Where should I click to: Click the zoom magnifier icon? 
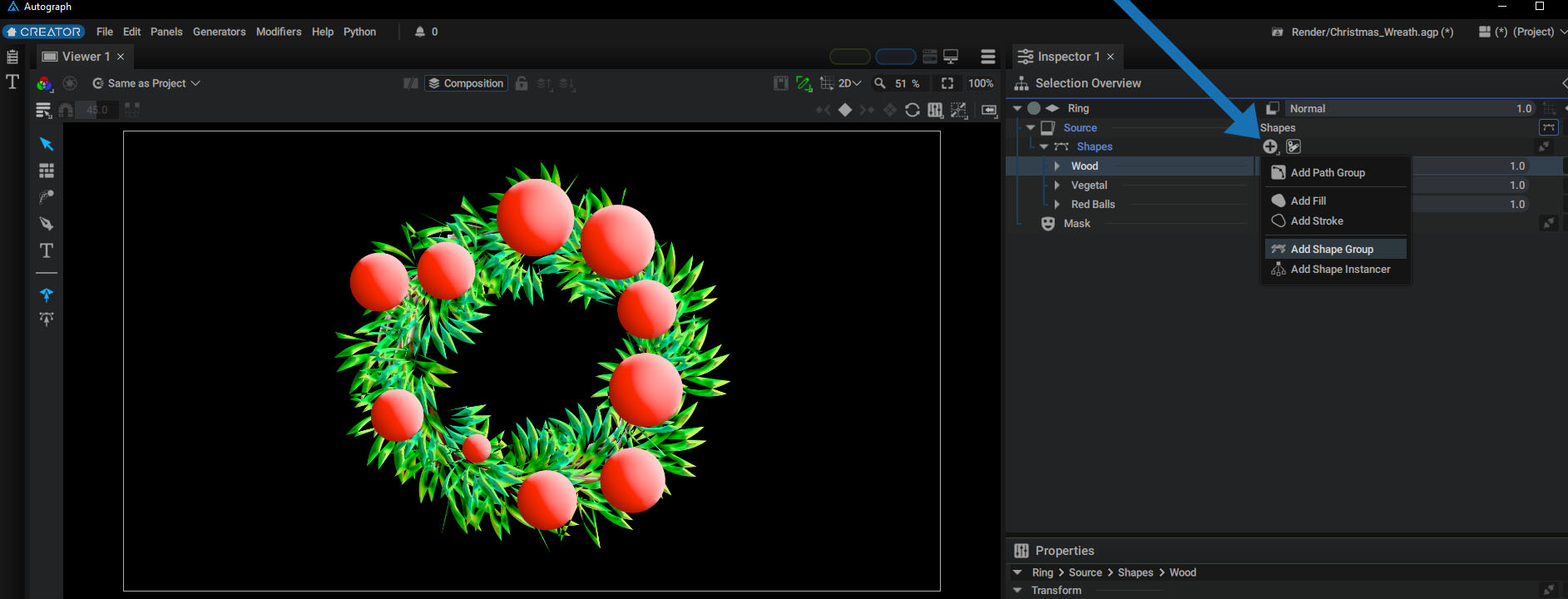[880, 83]
